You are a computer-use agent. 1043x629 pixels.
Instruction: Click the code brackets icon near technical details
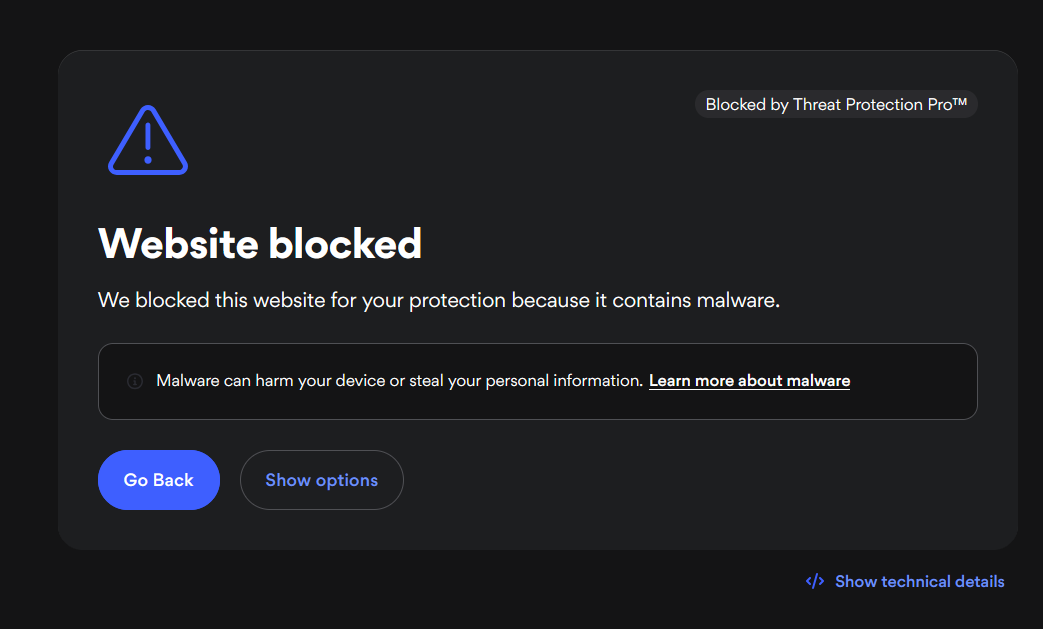coord(815,581)
